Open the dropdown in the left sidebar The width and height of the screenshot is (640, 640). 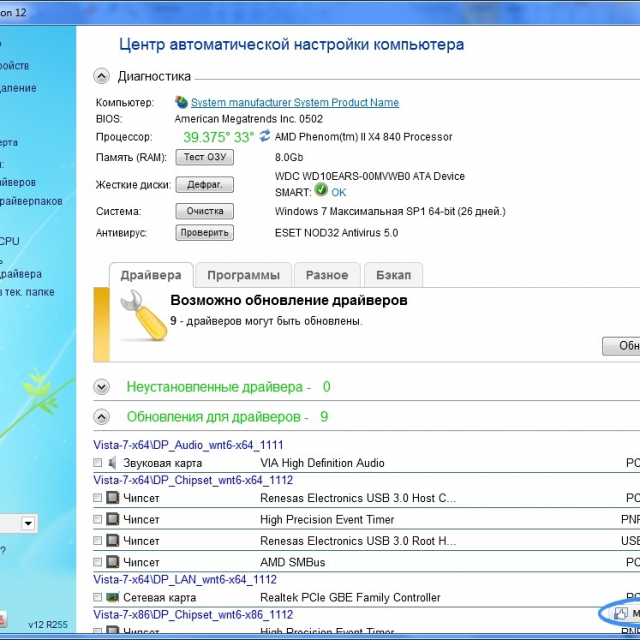(x=28, y=523)
